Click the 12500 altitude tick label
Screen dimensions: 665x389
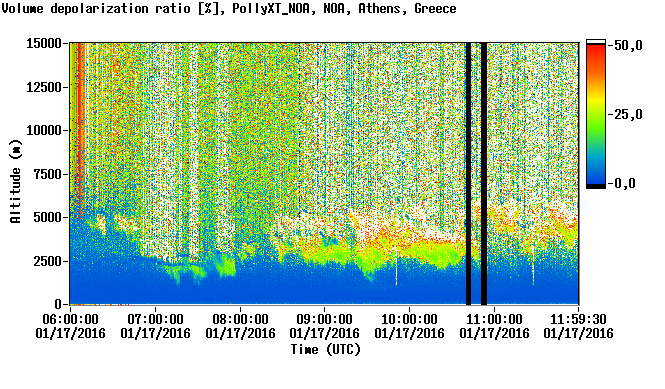(44, 87)
